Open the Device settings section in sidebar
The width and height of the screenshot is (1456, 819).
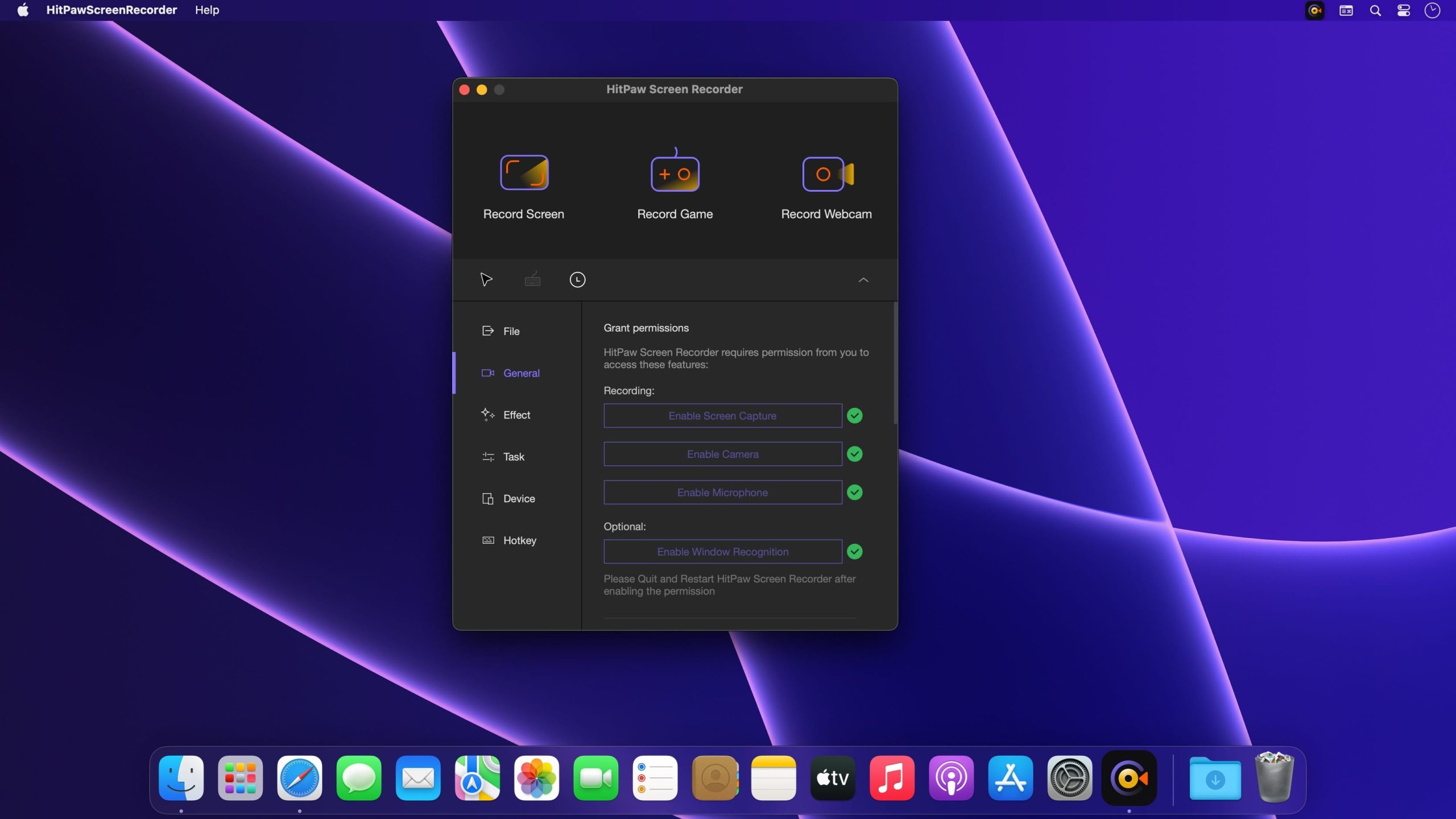click(519, 498)
